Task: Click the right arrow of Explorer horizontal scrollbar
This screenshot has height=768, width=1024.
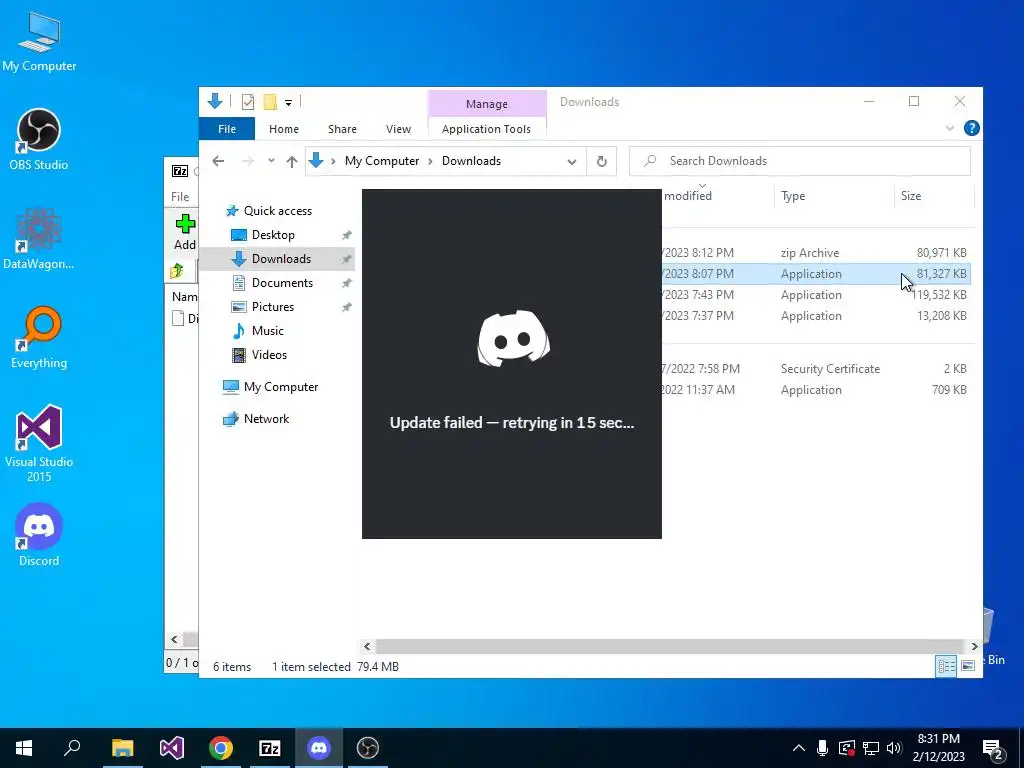Action: 974,647
